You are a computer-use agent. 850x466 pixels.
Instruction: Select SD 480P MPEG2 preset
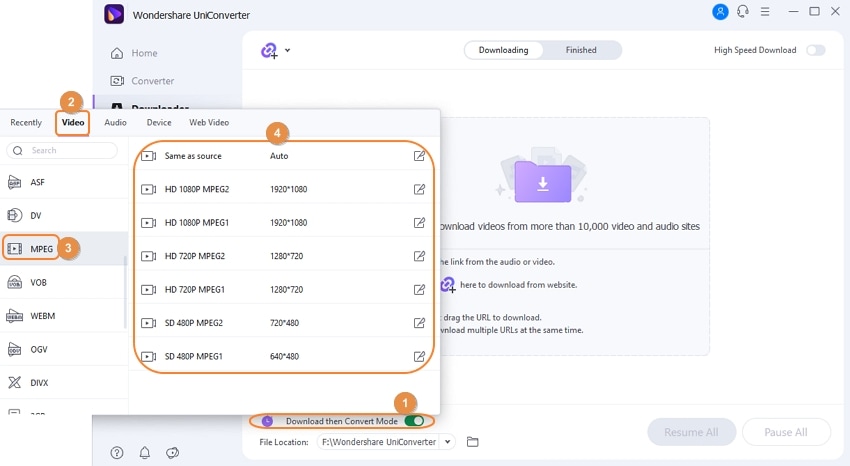click(284, 323)
